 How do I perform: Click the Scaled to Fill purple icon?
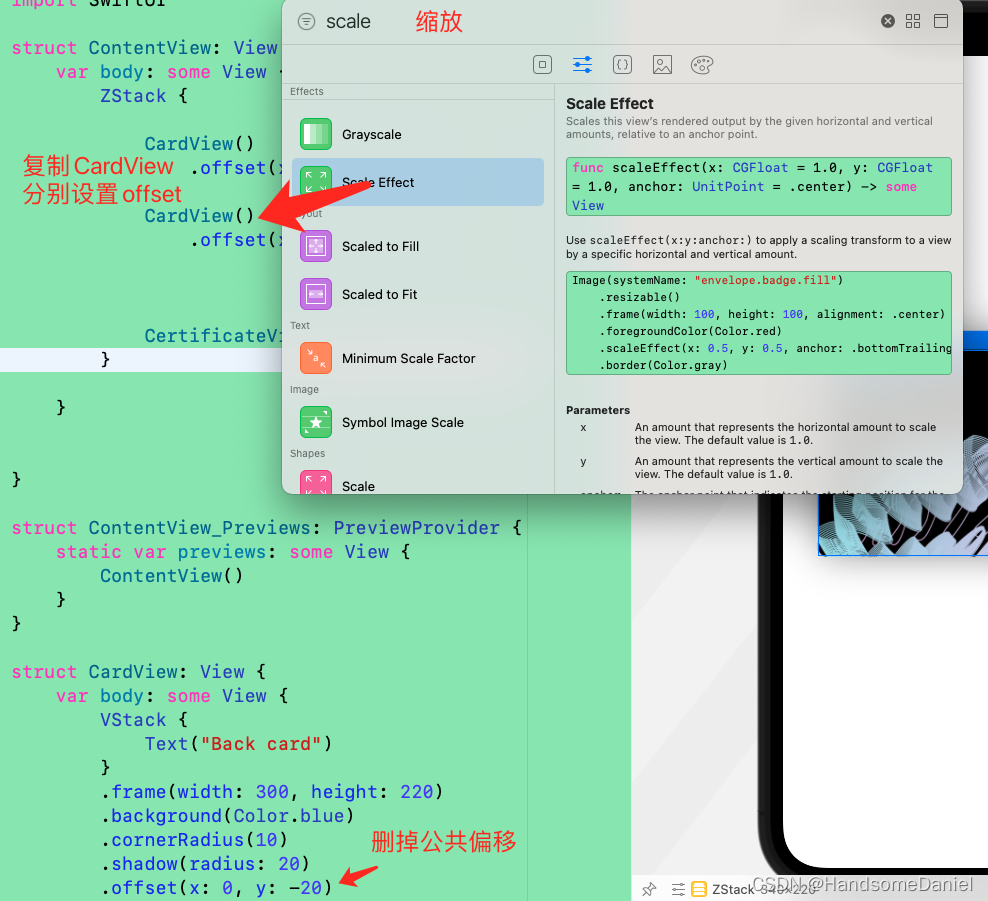pyautogui.click(x=316, y=246)
